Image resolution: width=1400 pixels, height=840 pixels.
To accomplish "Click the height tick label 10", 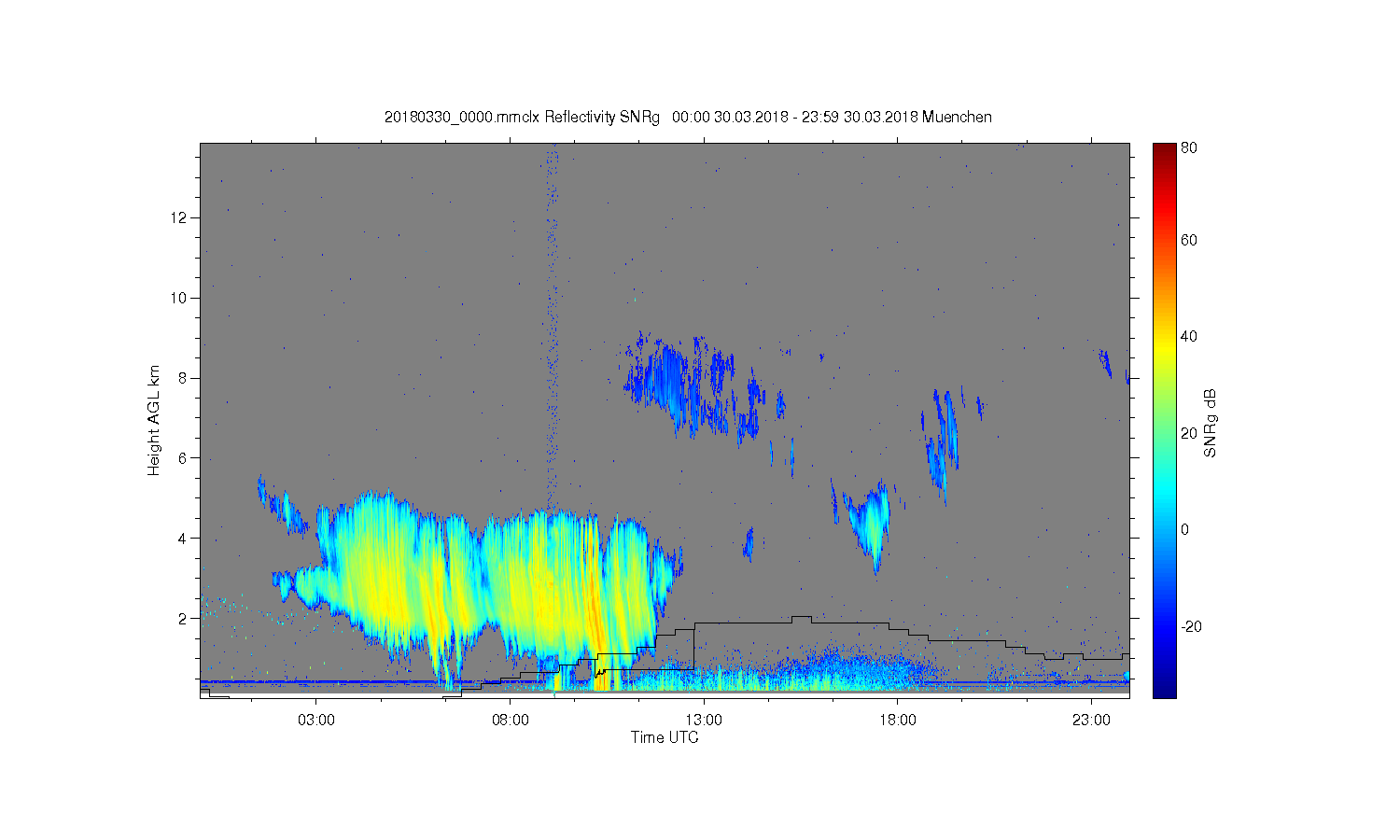I will (180, 298).
